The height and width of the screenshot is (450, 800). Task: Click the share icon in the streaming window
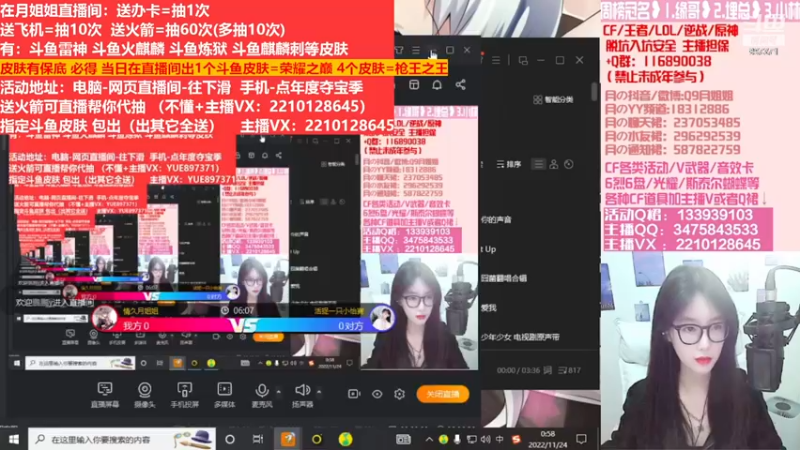pyautogui.click(x=460, y=85)
